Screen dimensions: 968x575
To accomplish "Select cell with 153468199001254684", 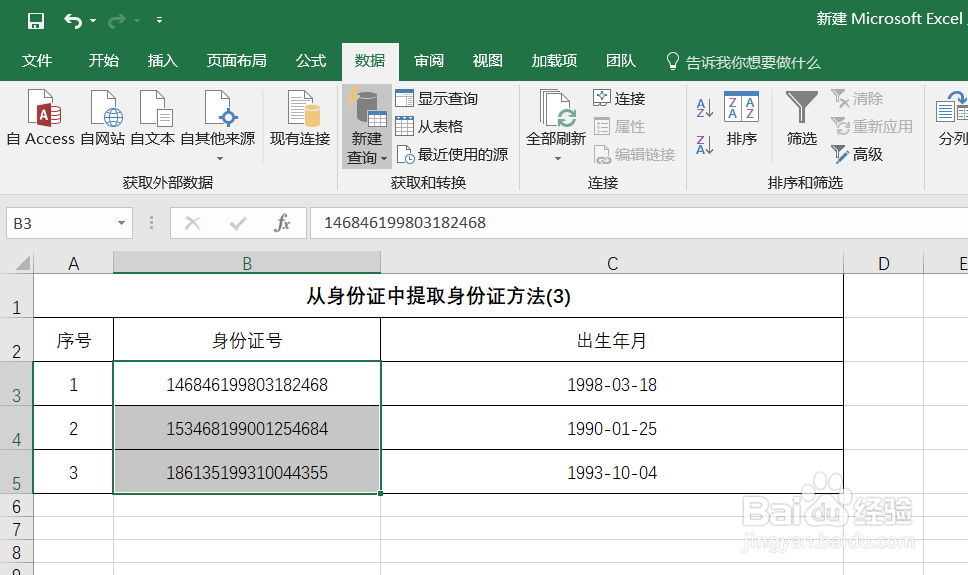I will point(247,428).
